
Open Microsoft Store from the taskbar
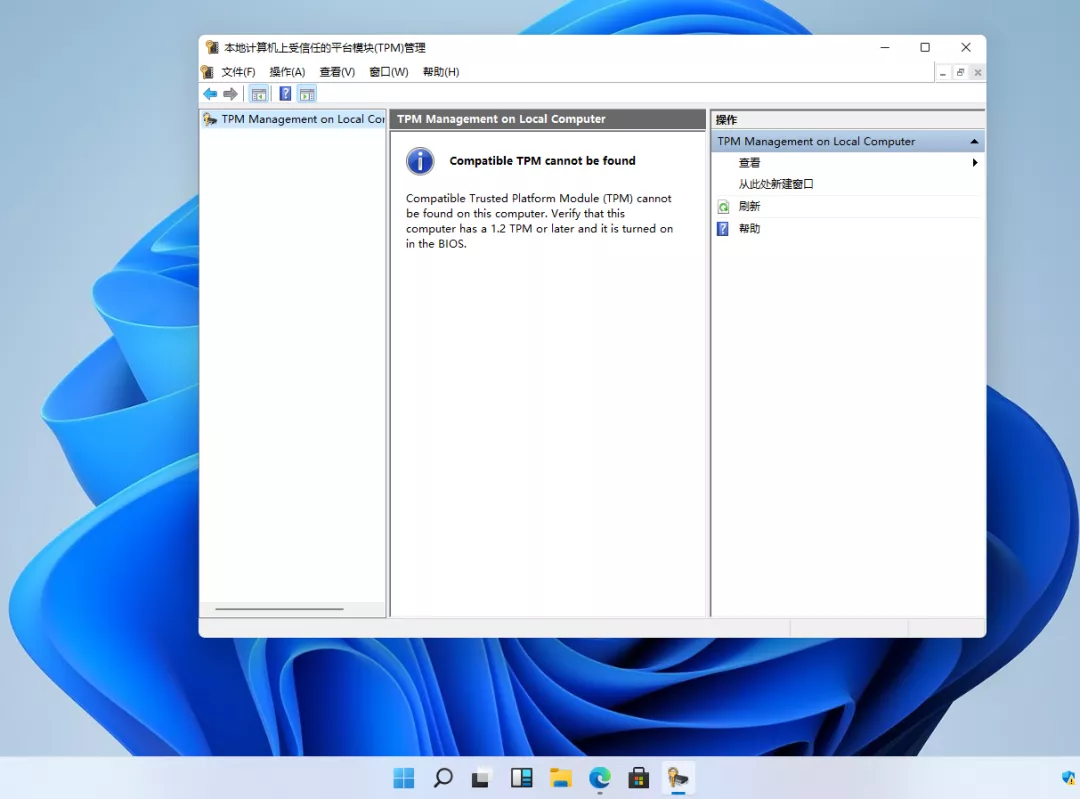tap(639, 778)
